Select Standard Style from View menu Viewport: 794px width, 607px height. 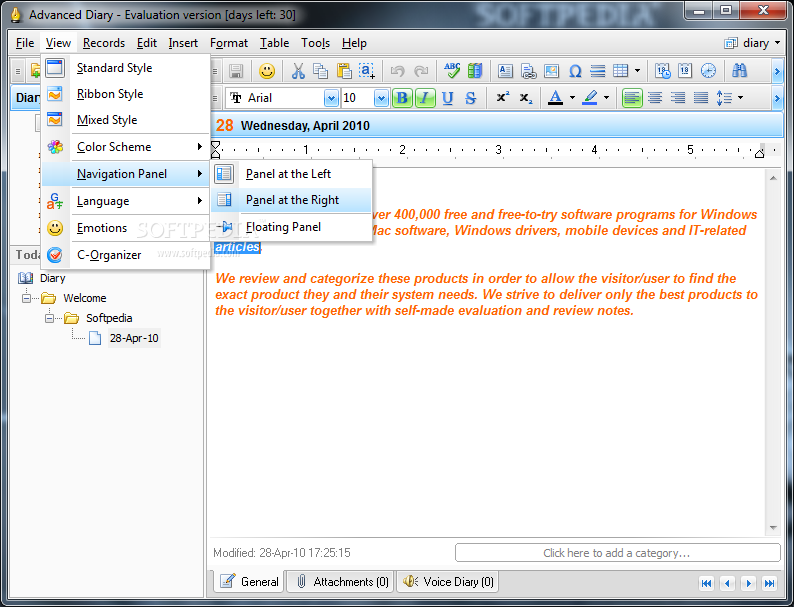click(x=126, y=68)
